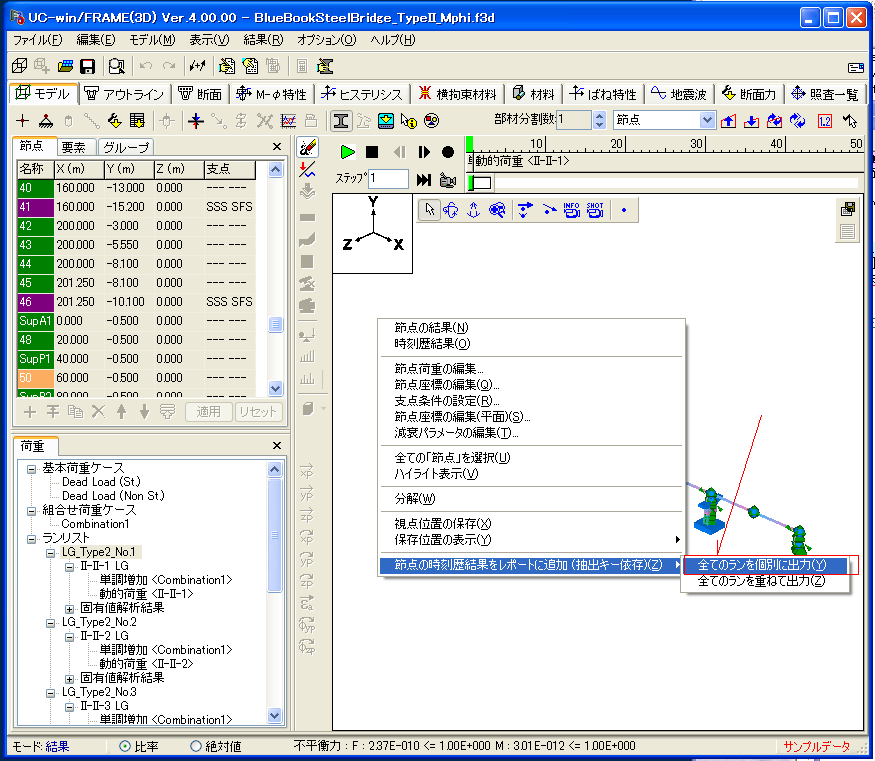Click the 支点 column header

coord(229,169)
